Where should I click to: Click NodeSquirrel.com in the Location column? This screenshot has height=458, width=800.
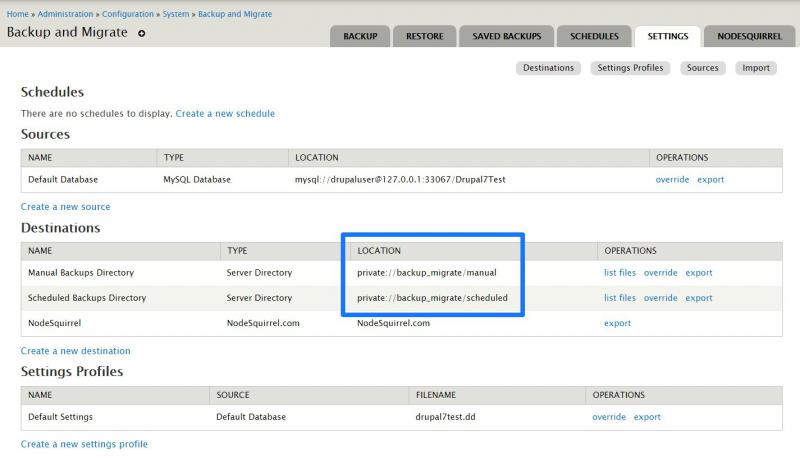(x=393, y=323)
